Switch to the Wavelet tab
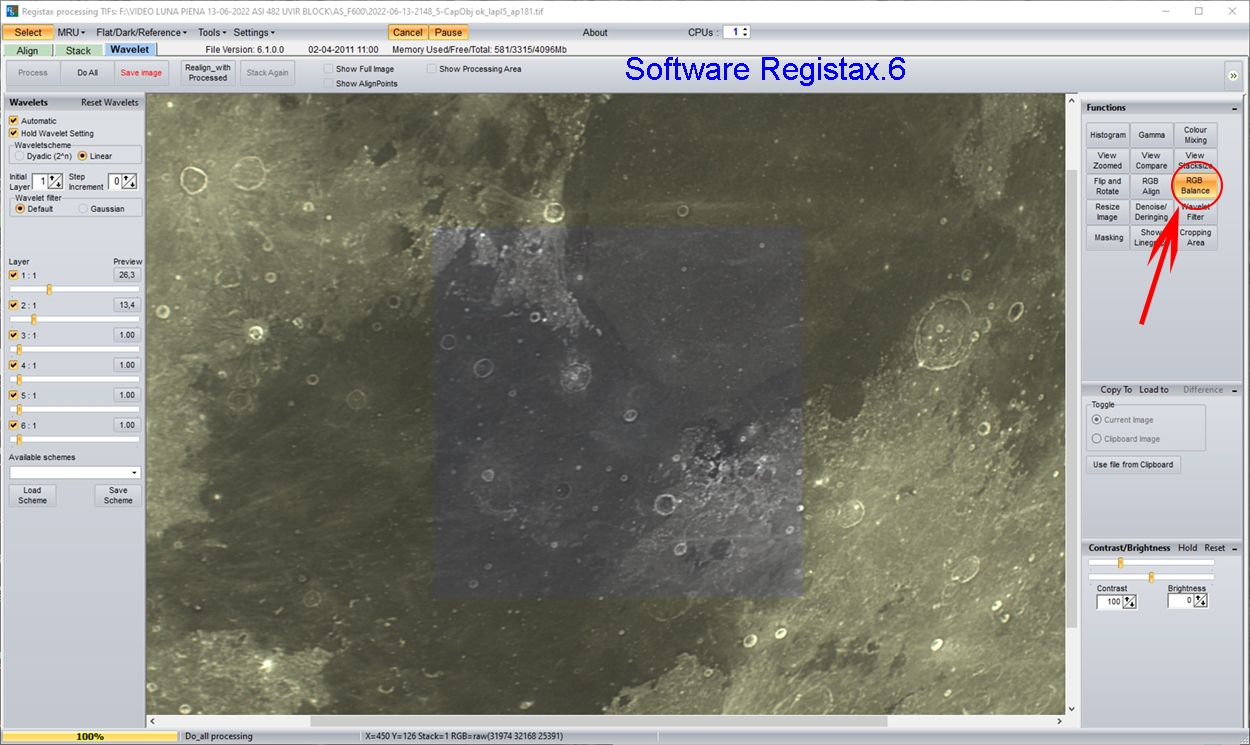Screen dimensions: 1250x745 click(129, 49)
